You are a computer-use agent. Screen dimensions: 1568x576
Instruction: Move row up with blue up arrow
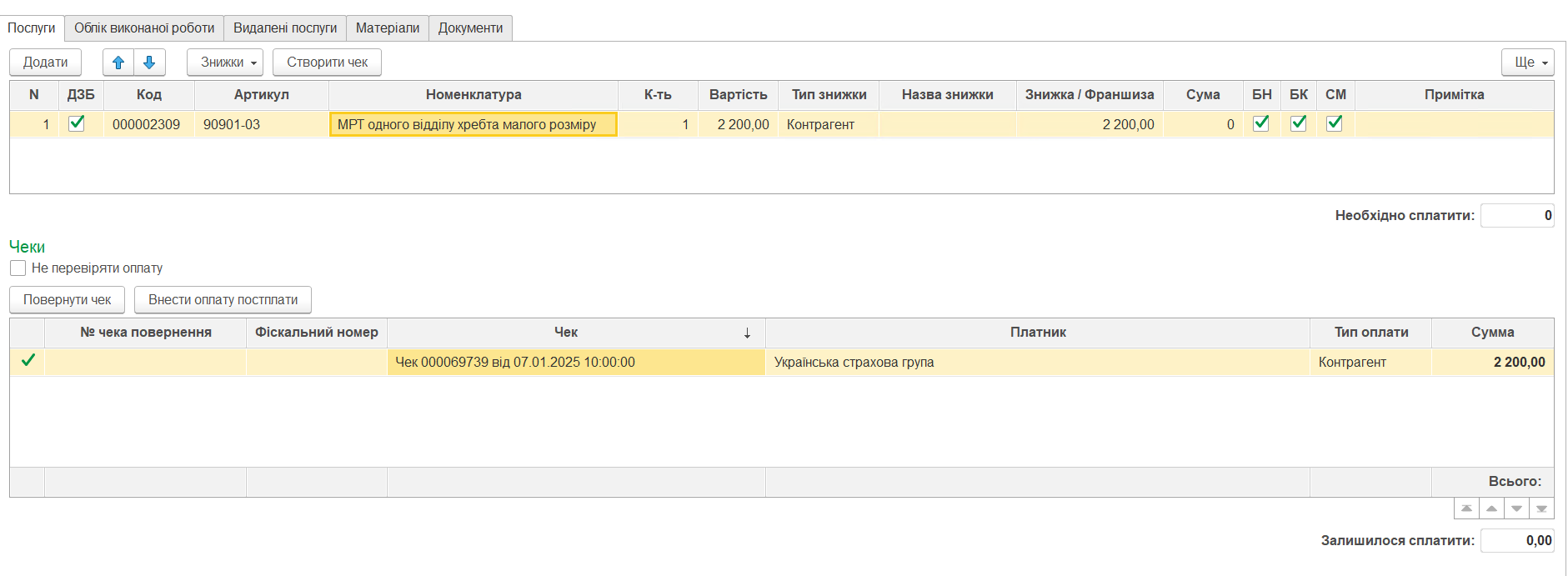(x=118, y=63)
